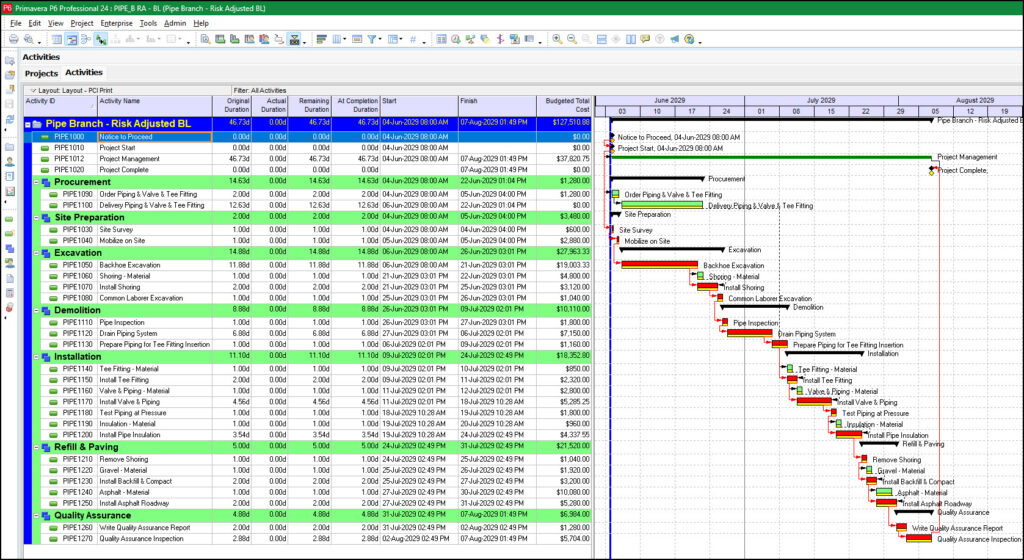The image size is (1024, 560).
Task: Collapse the Quality Assurance WBS group
Action: pos(37,515)
